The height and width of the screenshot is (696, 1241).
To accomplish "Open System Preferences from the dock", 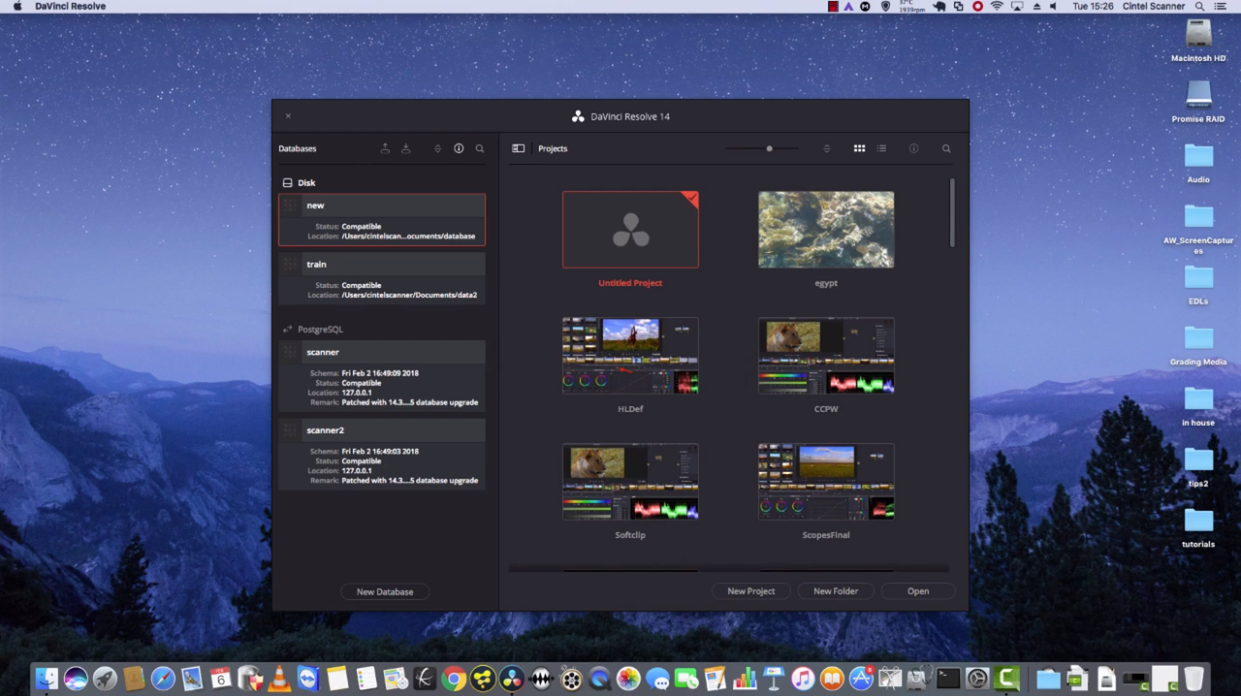I will click(x=977, y=679).
